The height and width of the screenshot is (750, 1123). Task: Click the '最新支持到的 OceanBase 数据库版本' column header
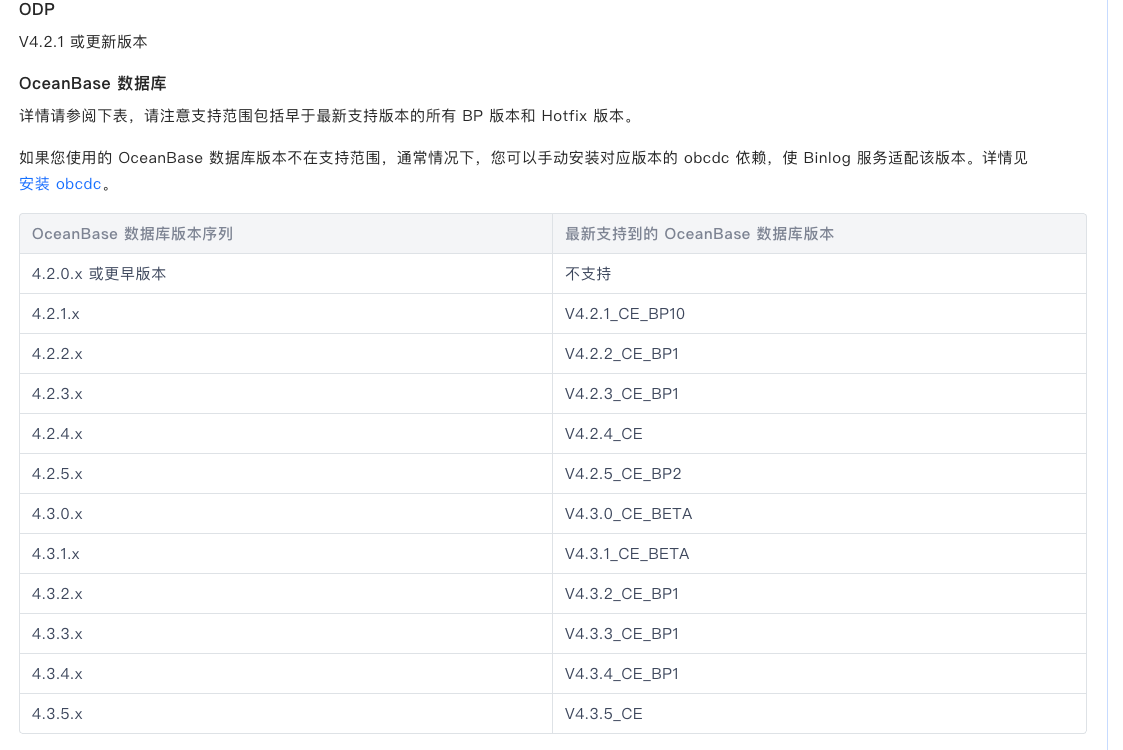(x=819, y=234)
